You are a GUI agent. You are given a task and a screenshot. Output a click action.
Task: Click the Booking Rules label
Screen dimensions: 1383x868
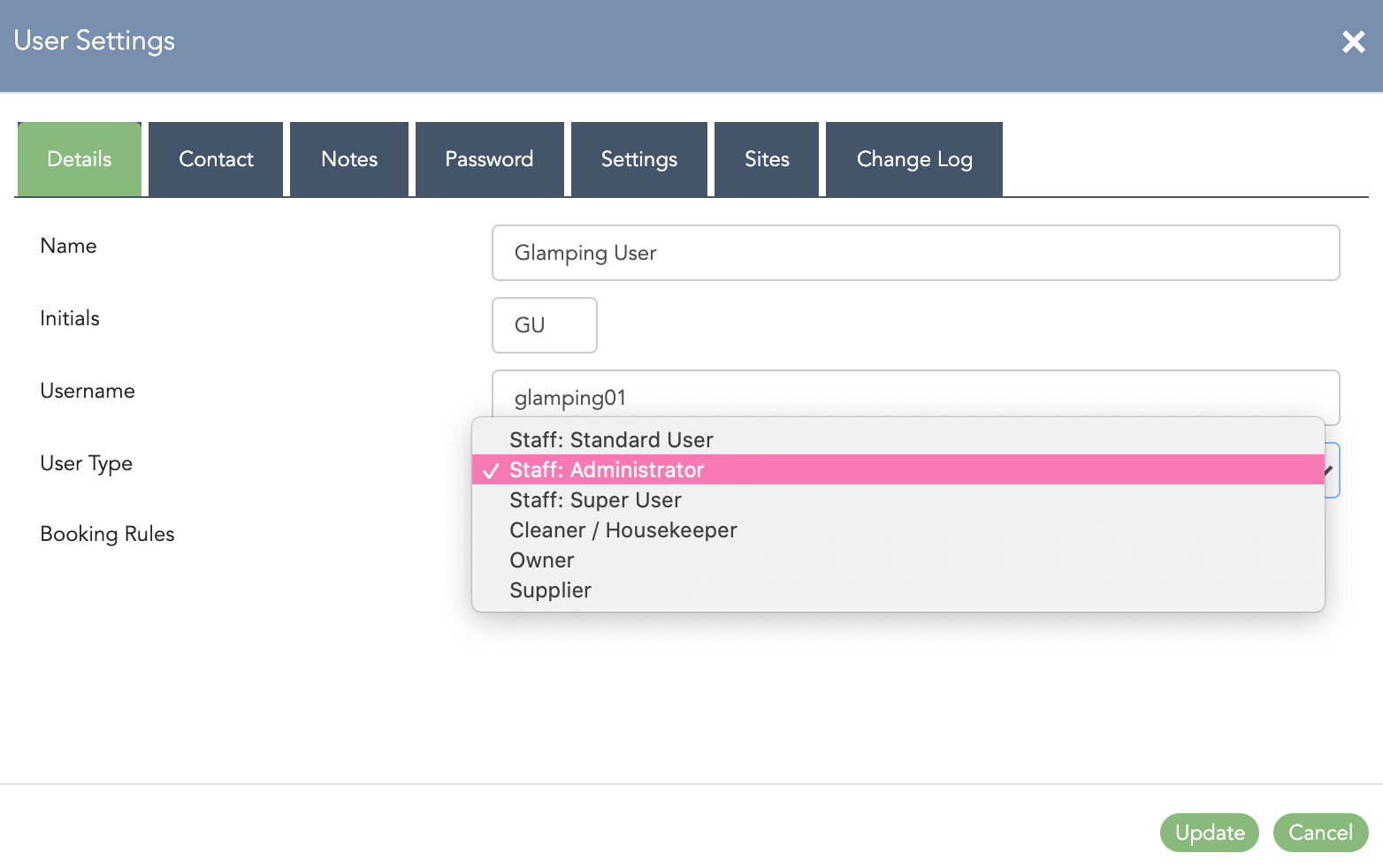(x=107, y=534)
